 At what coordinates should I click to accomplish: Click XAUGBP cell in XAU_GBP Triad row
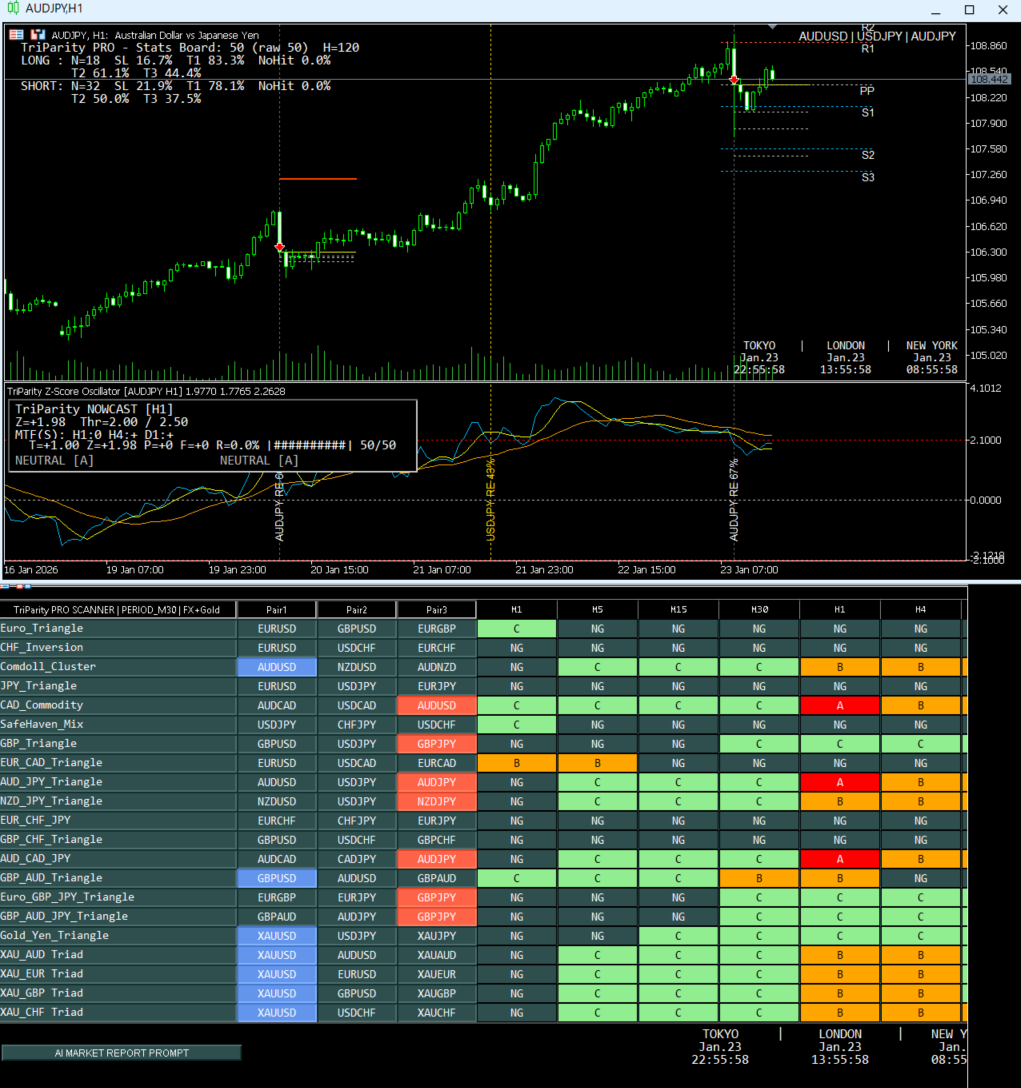coord(437,993)
